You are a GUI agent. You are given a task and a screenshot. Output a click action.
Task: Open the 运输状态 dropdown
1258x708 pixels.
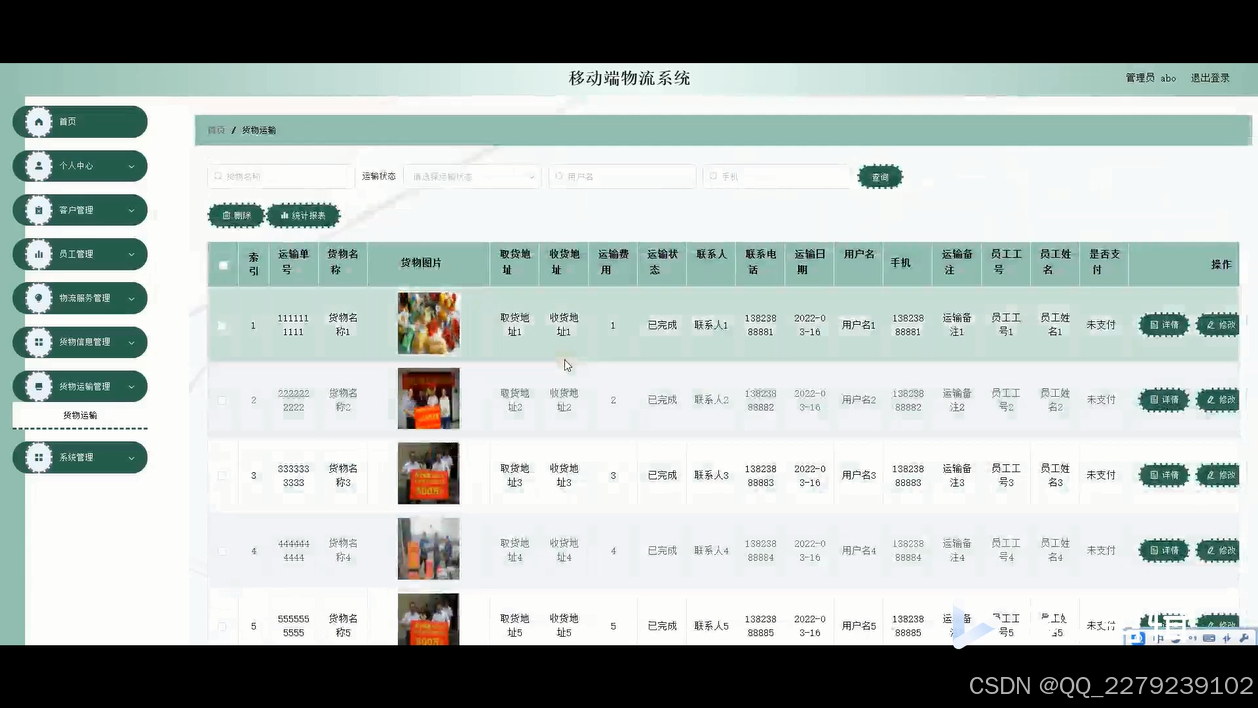[470, 176]
